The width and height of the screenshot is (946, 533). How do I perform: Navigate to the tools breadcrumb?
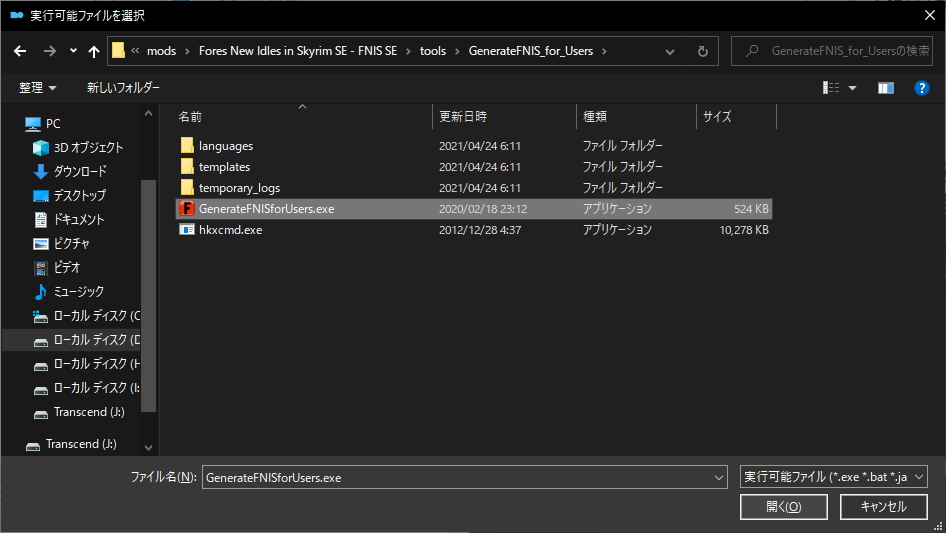tap(433, 51)
